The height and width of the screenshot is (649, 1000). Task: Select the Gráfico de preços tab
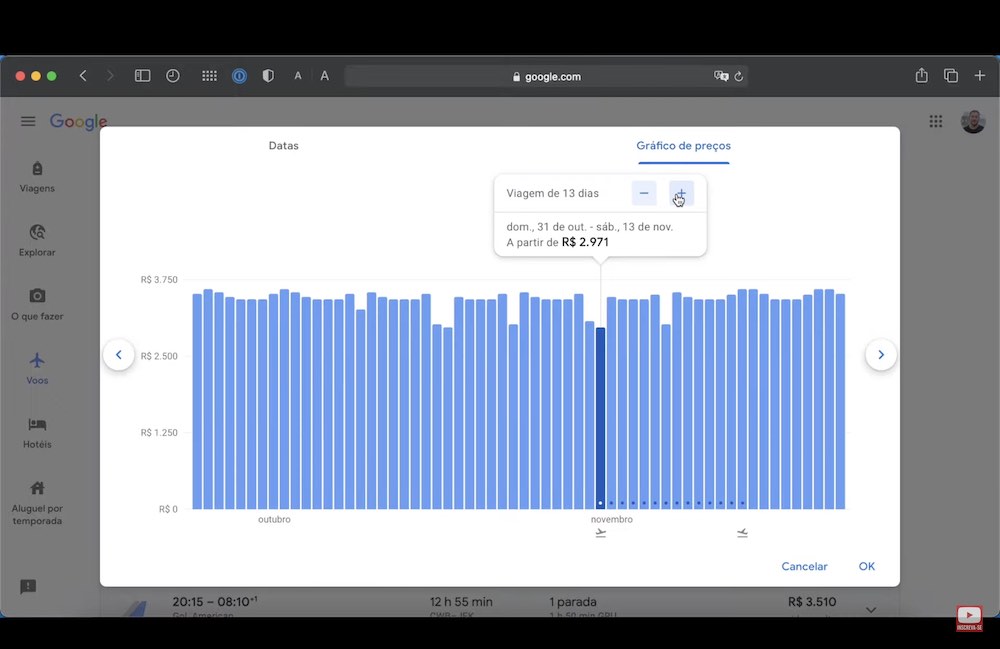pyautogui.click(x=683, y=145)
